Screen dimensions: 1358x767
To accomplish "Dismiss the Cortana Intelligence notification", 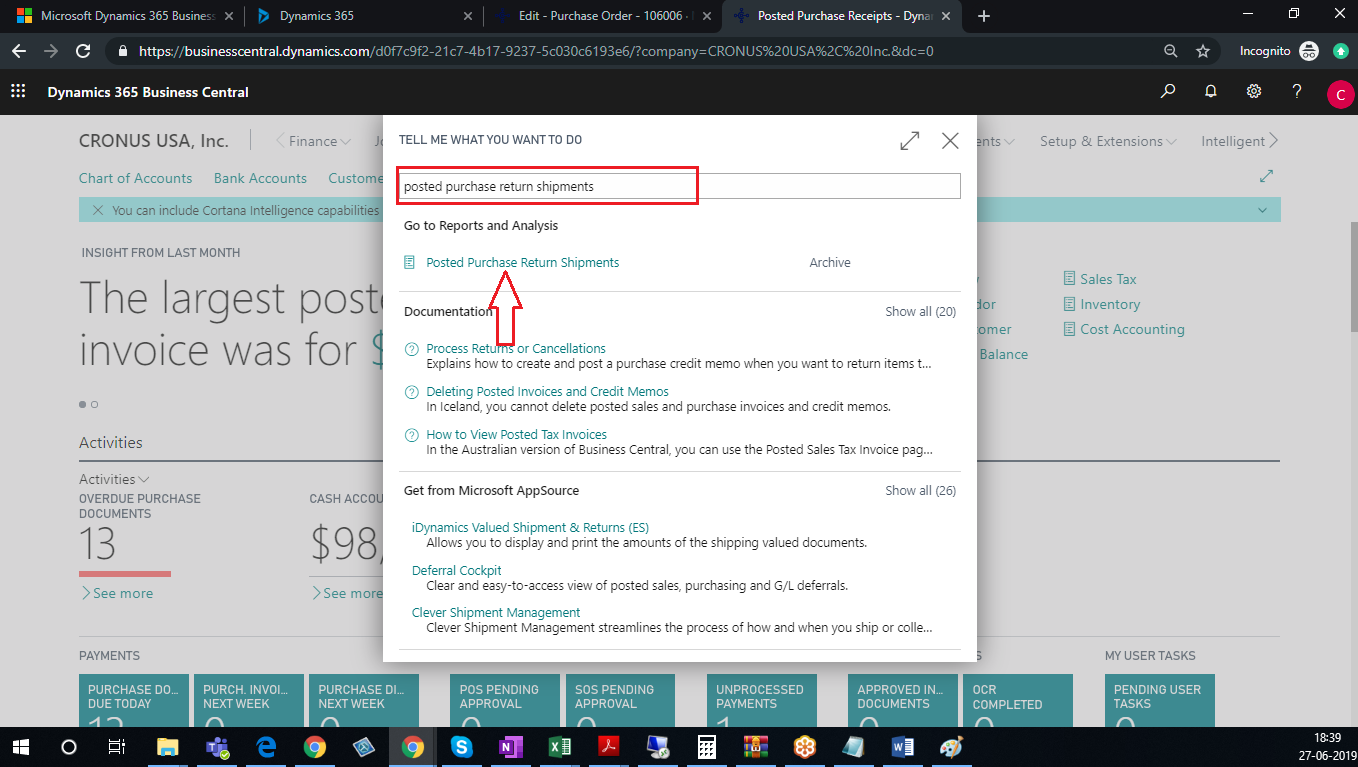I will [x=98, y=210].
